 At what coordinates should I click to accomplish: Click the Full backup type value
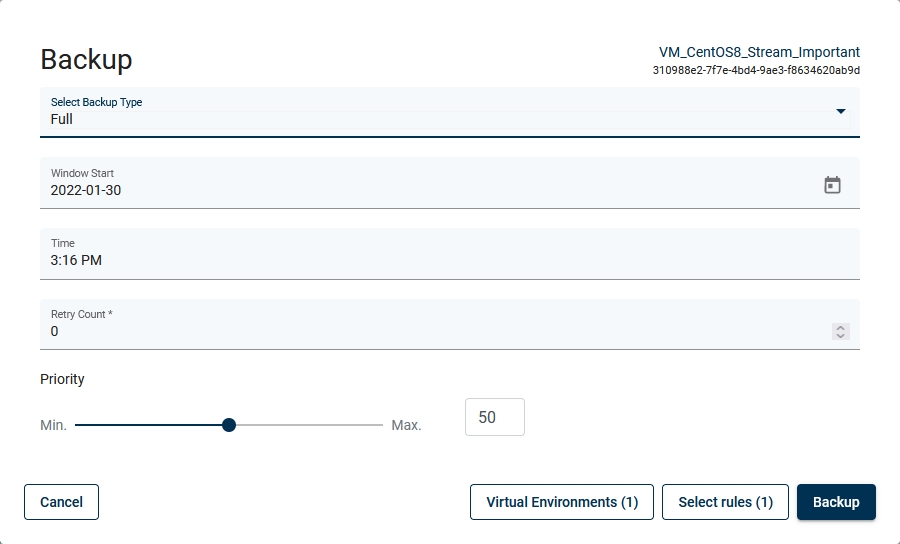pos(62,119)
